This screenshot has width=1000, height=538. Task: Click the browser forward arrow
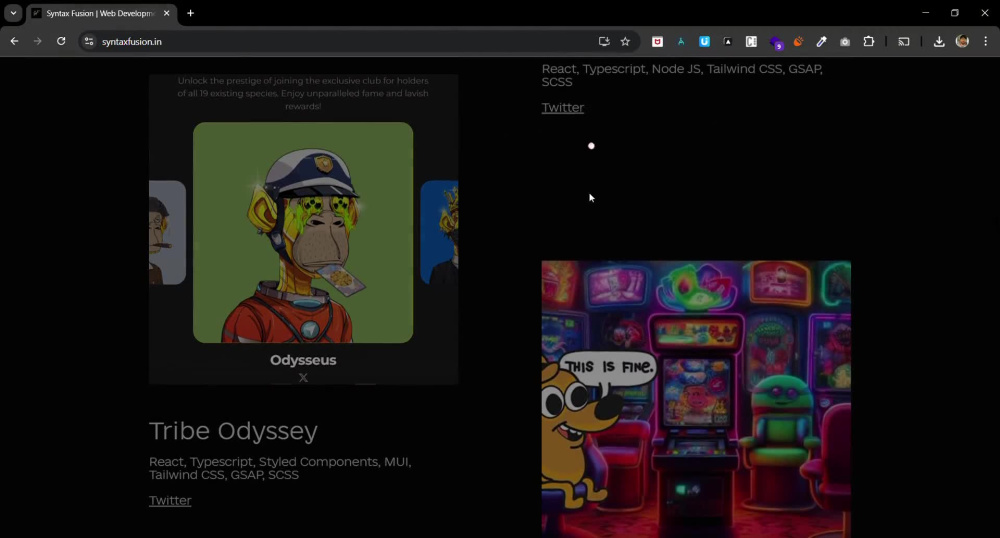(x=38, y=41)
